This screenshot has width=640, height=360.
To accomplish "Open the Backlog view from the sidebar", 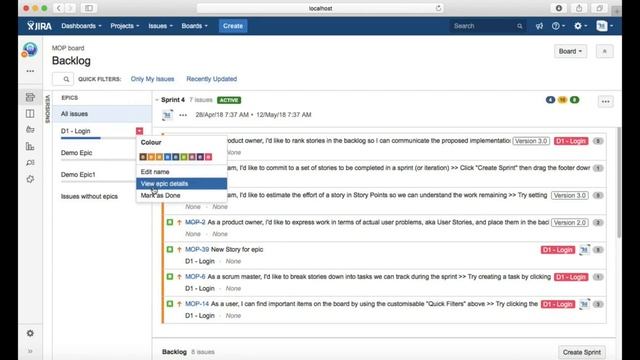I will [30, 97].
